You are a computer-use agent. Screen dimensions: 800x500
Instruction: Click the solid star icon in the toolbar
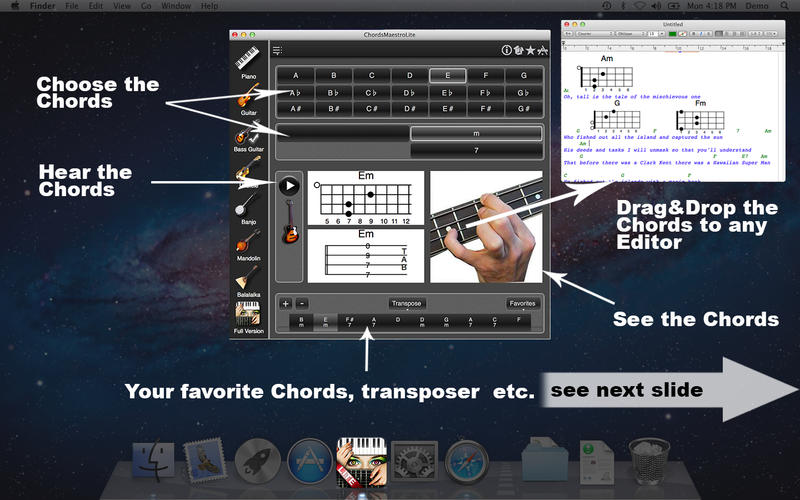point(531,50)
